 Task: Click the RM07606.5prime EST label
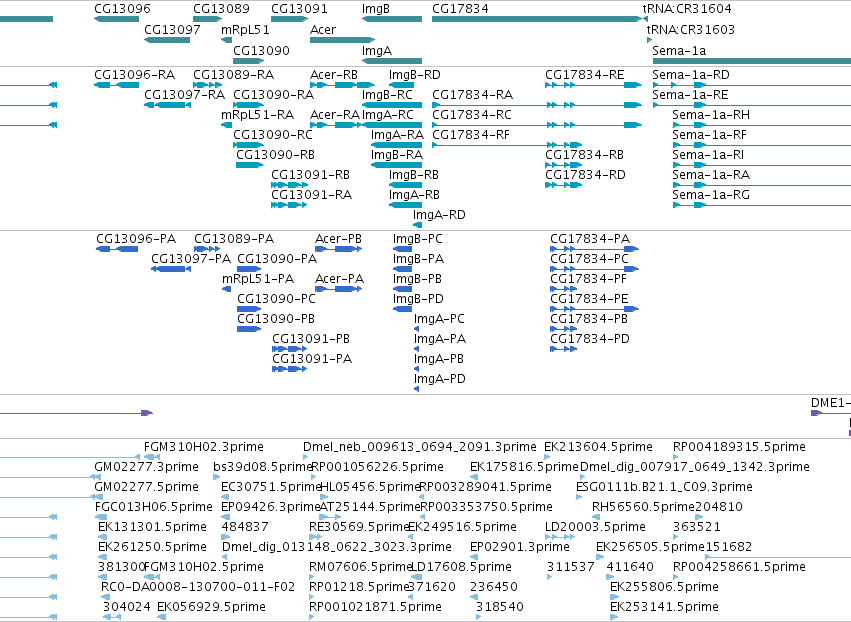pyautogui.click(x=361, y=567)
